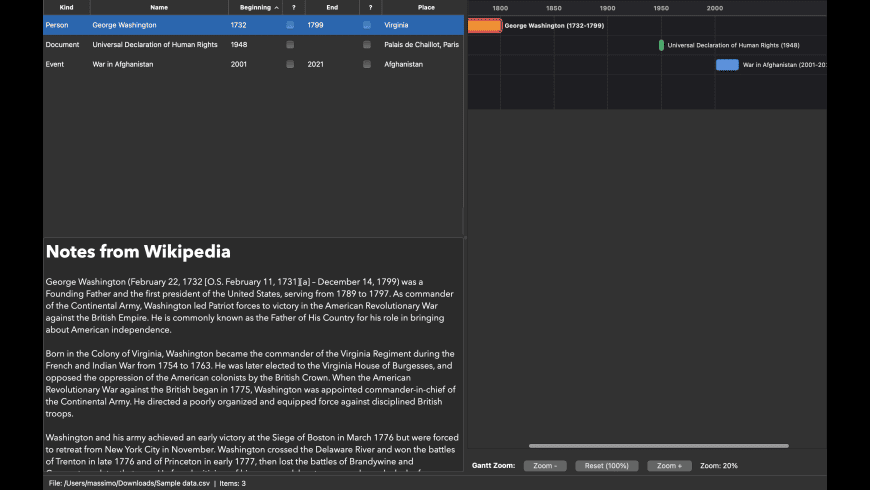Click the Kind column header
The image size is (870, 490).
click(67, 7)
